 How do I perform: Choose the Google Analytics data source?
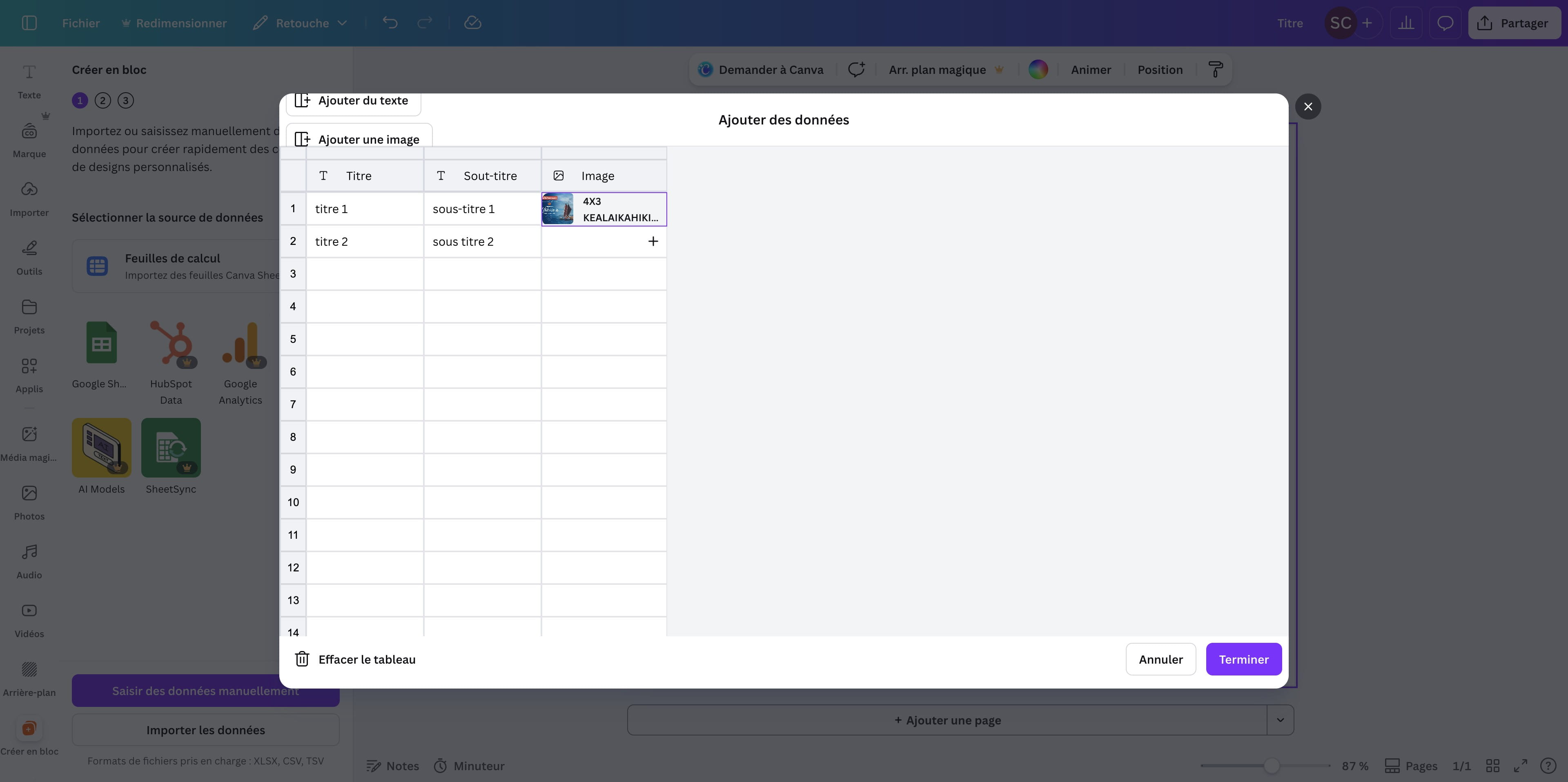click(241, 363)
